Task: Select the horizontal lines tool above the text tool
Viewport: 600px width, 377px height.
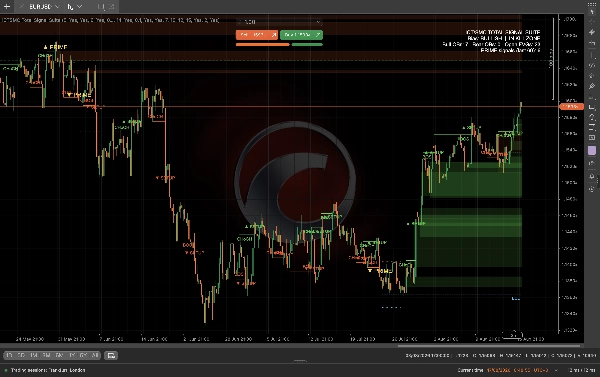Action: click(592, 127)
